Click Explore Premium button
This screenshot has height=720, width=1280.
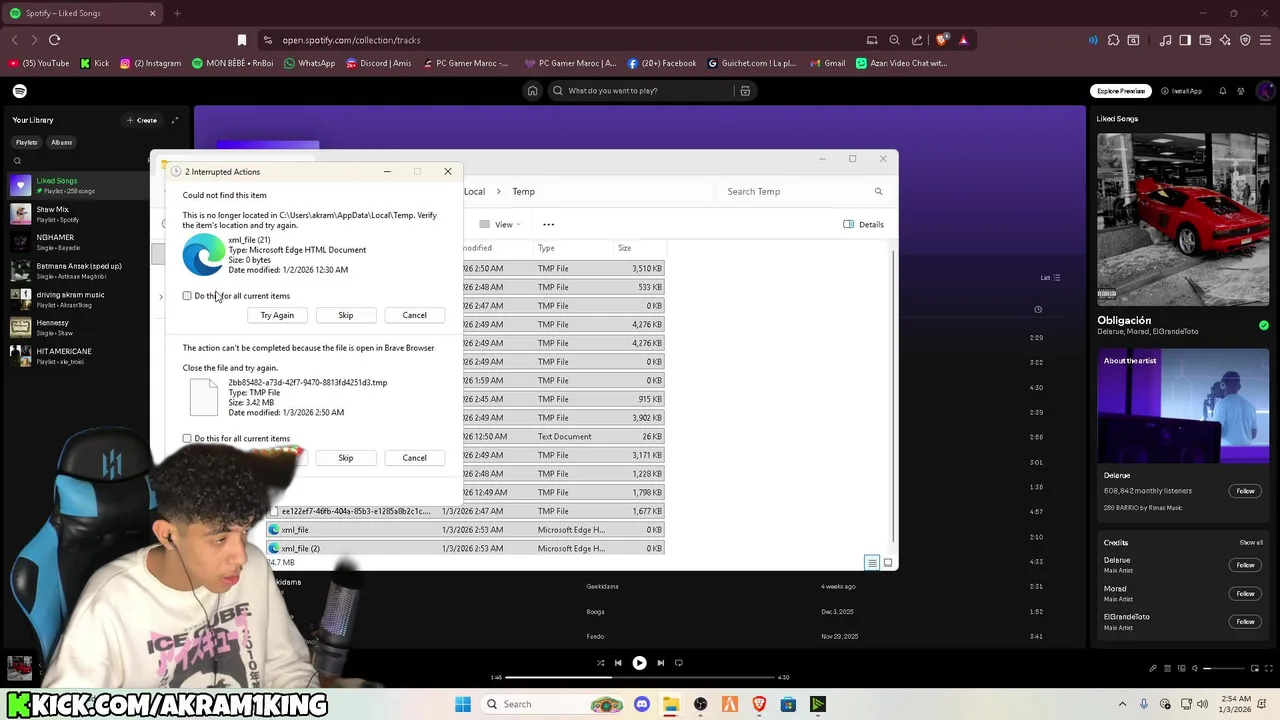pos(1121,91)
